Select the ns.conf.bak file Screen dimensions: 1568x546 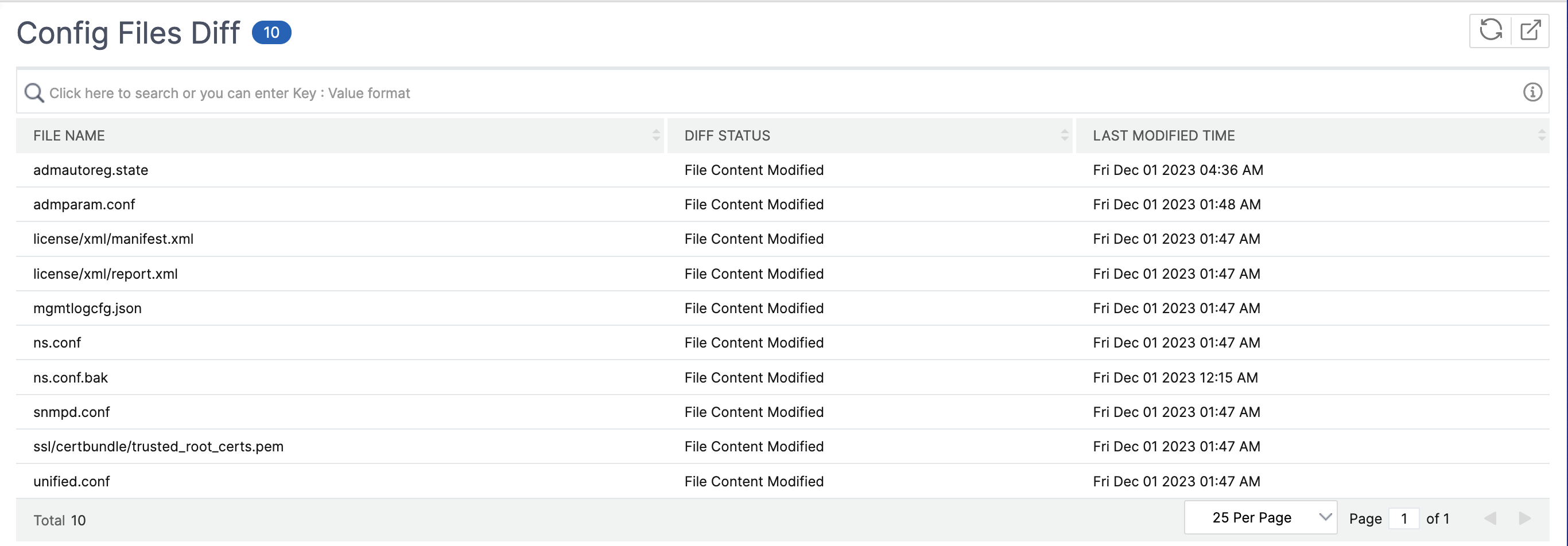click(x=70, y=377)
